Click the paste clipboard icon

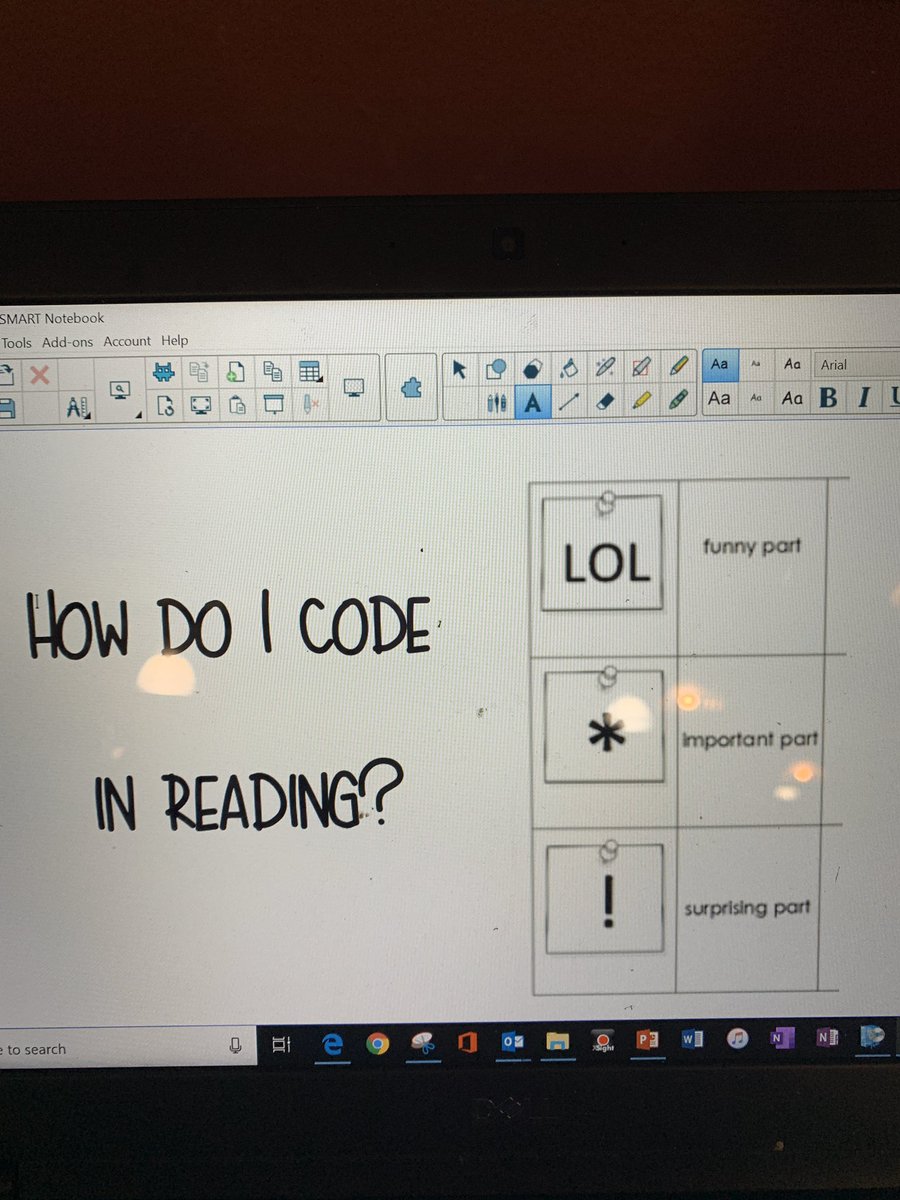coord(237,404)
